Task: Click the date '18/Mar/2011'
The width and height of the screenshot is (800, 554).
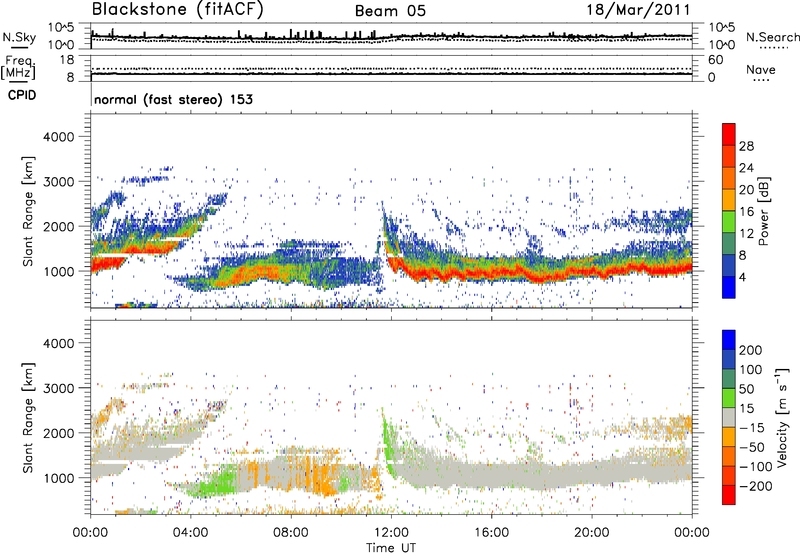Action: tap(638, 10)
